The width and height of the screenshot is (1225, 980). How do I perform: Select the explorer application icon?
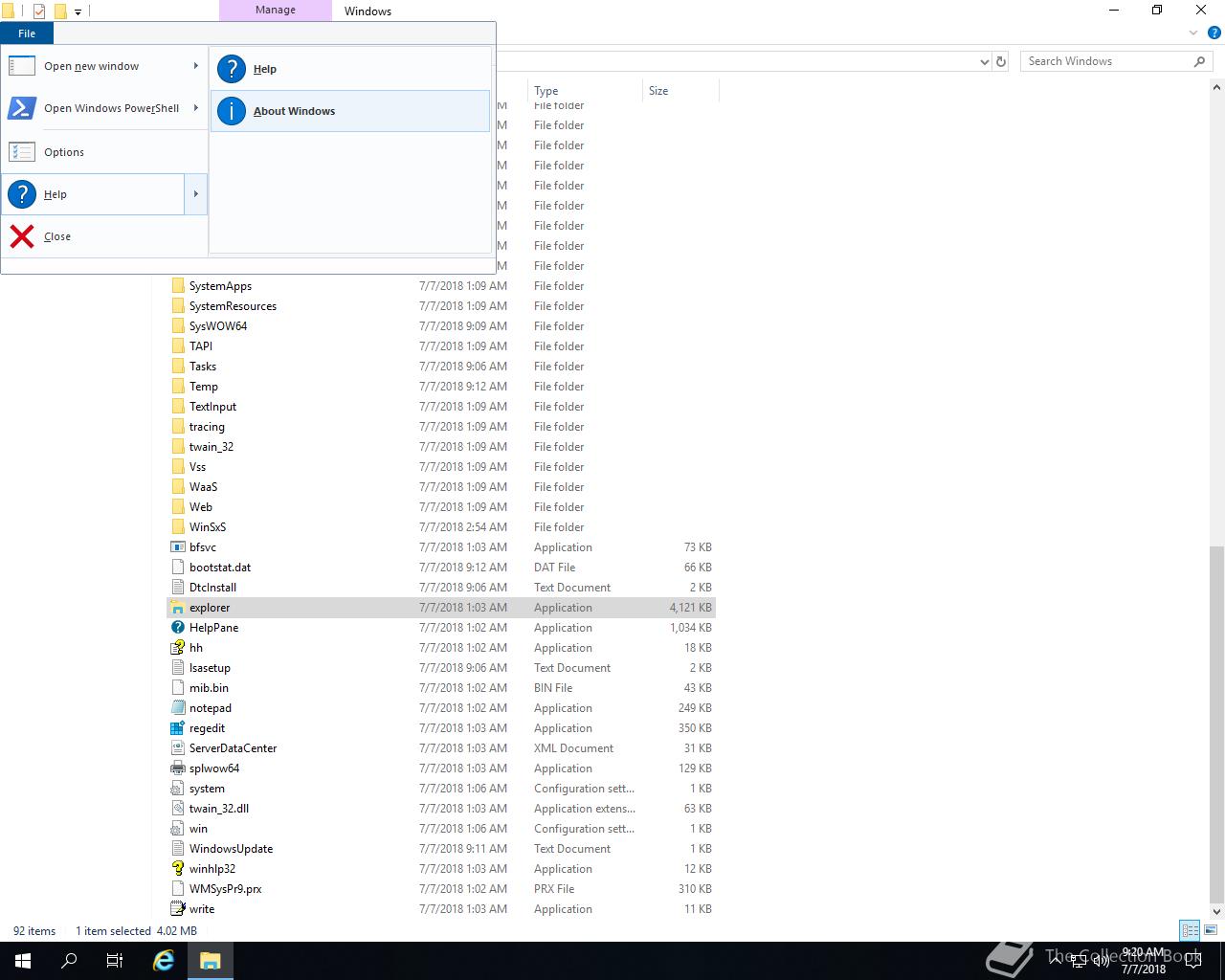[x=177, y=608]
